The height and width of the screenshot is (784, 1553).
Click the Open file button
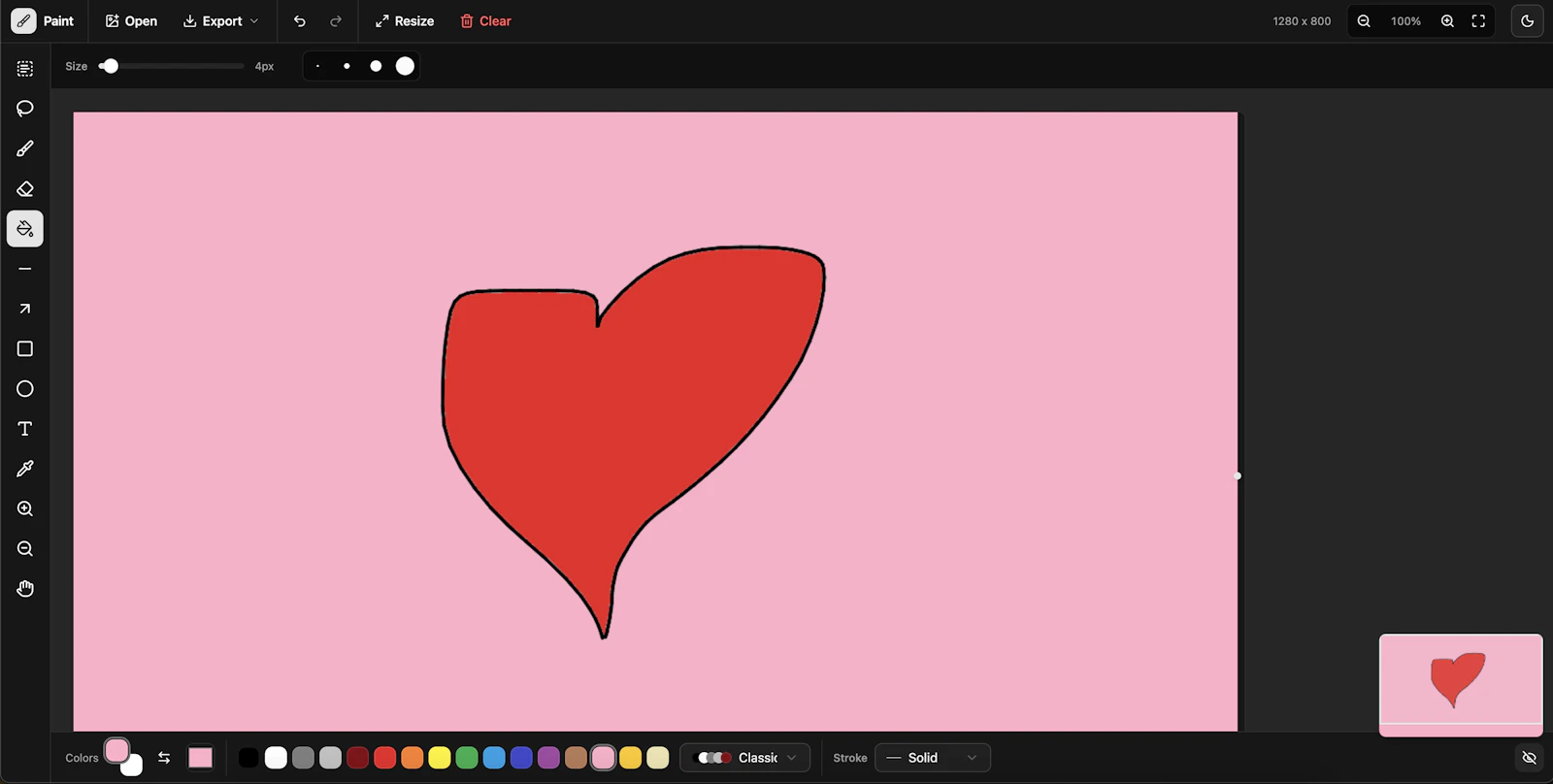coord(131,21)
